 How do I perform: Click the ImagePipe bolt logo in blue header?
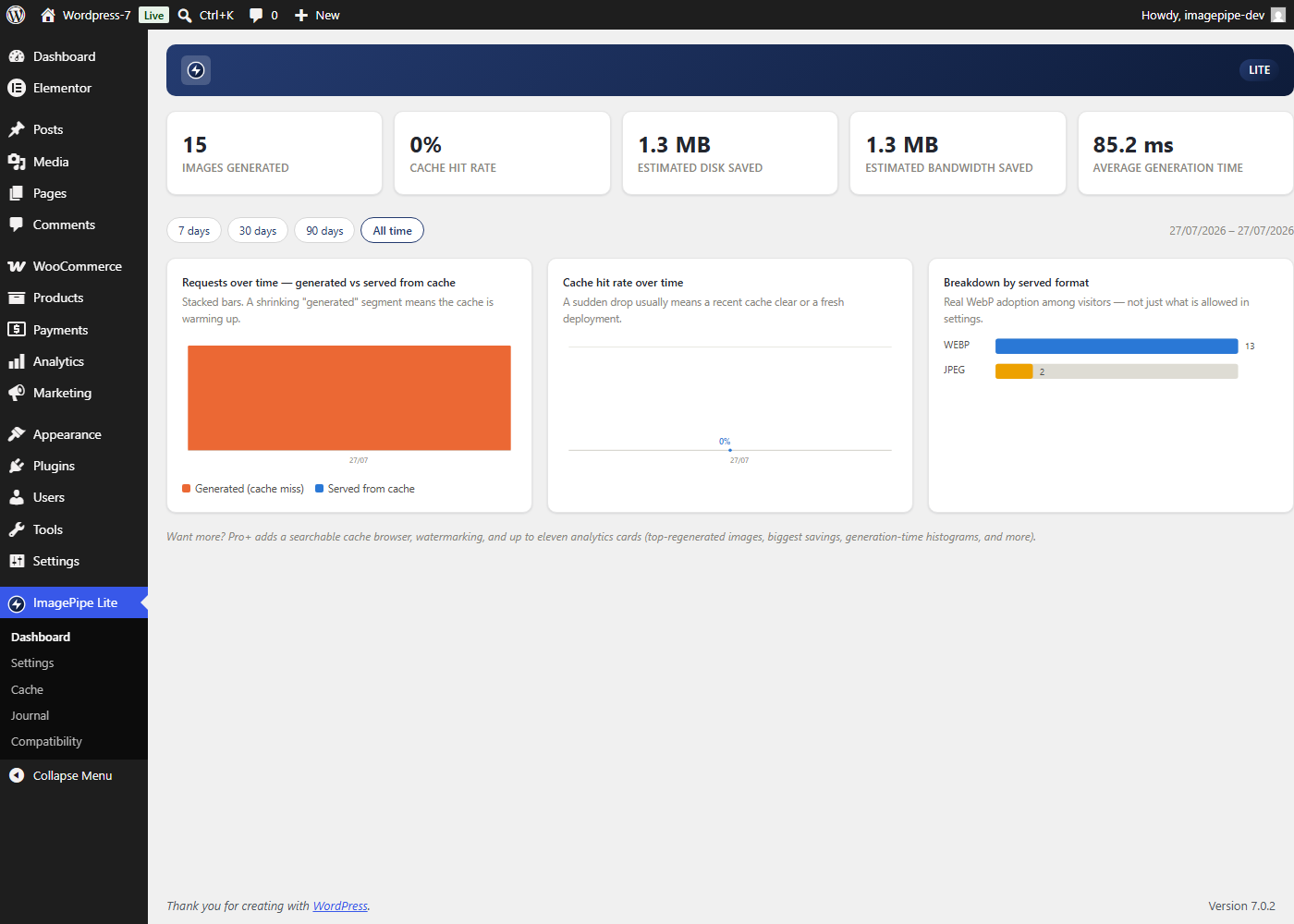(x=196, y=70)
